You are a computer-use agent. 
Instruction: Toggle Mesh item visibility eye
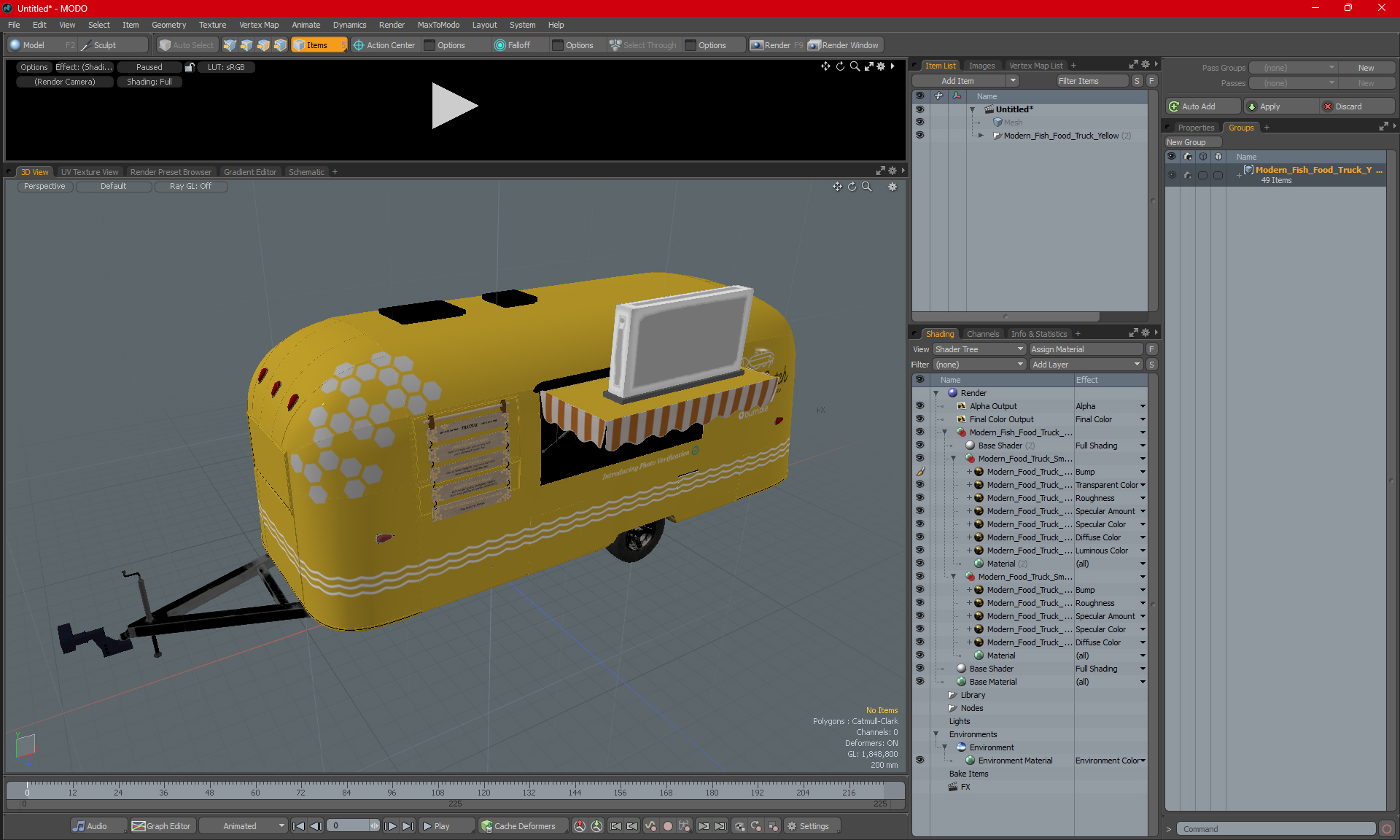click(x=919, y=122)
